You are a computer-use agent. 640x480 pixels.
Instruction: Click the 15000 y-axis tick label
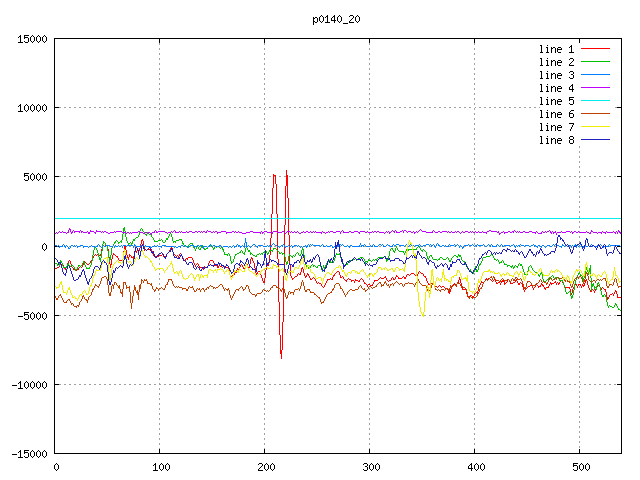click(29, 39)
